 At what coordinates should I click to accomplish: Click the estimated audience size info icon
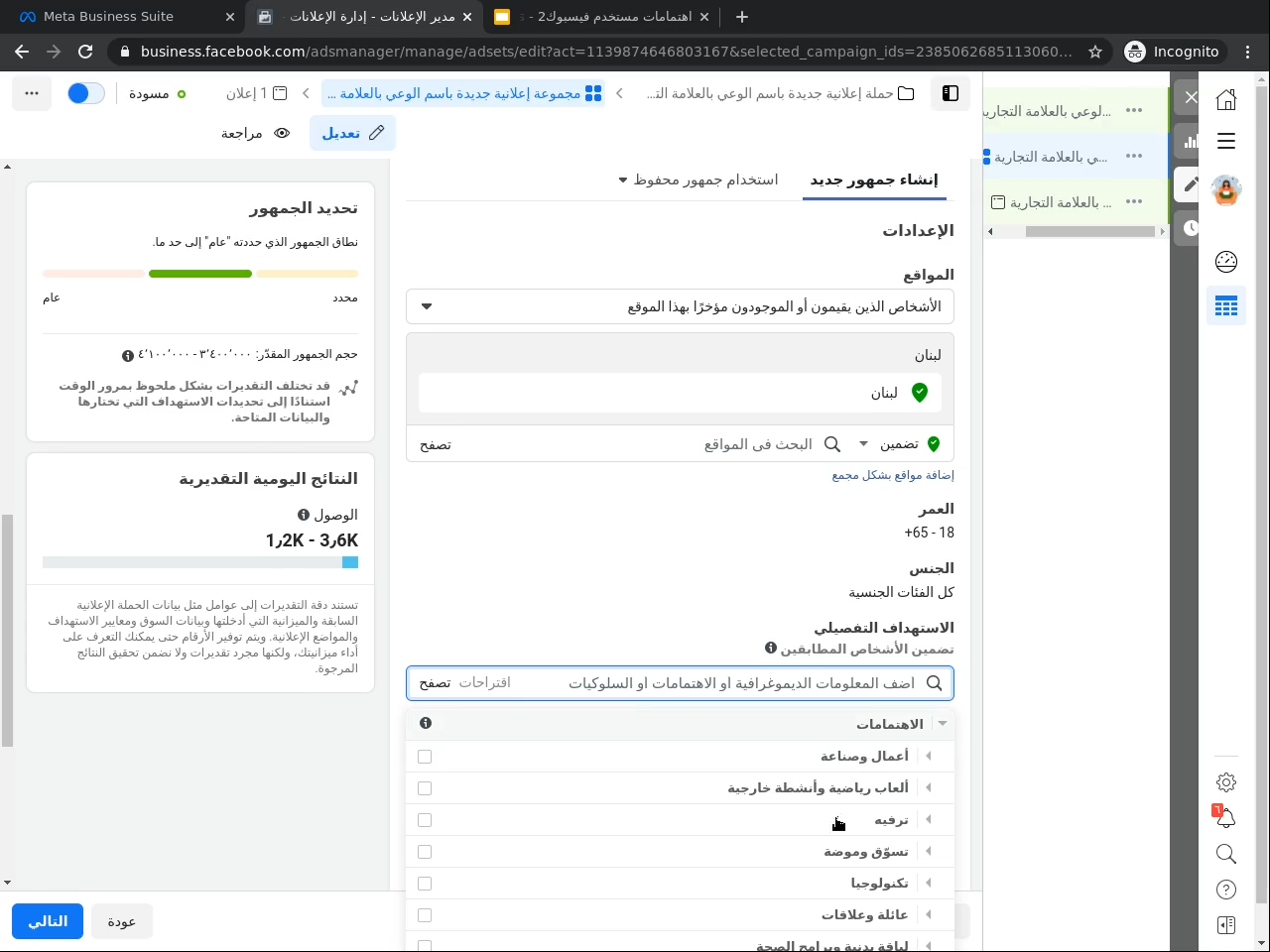point(128,355)
